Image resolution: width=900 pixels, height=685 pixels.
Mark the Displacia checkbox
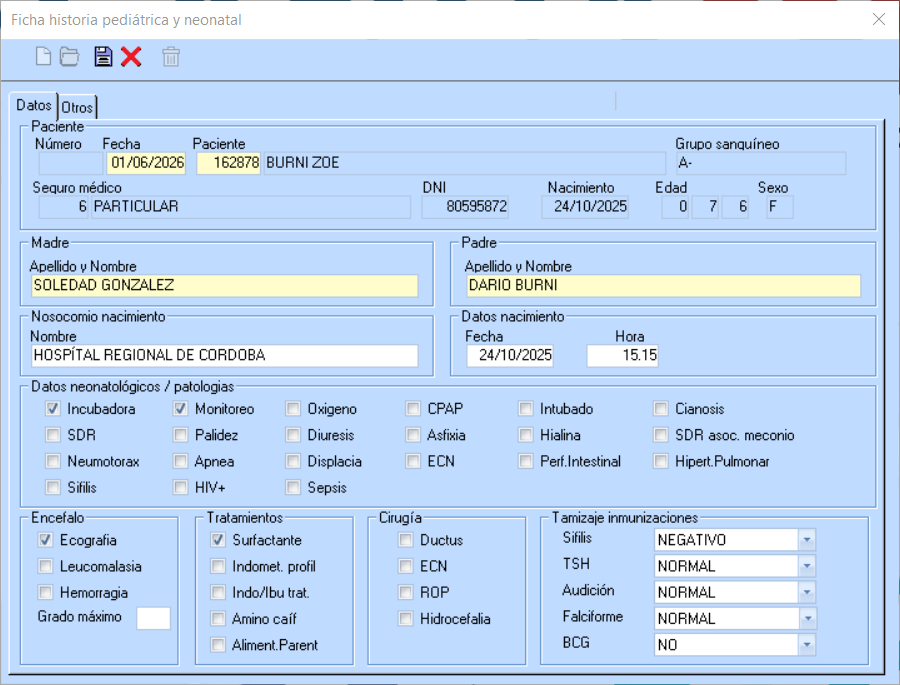tap(293, 461)
